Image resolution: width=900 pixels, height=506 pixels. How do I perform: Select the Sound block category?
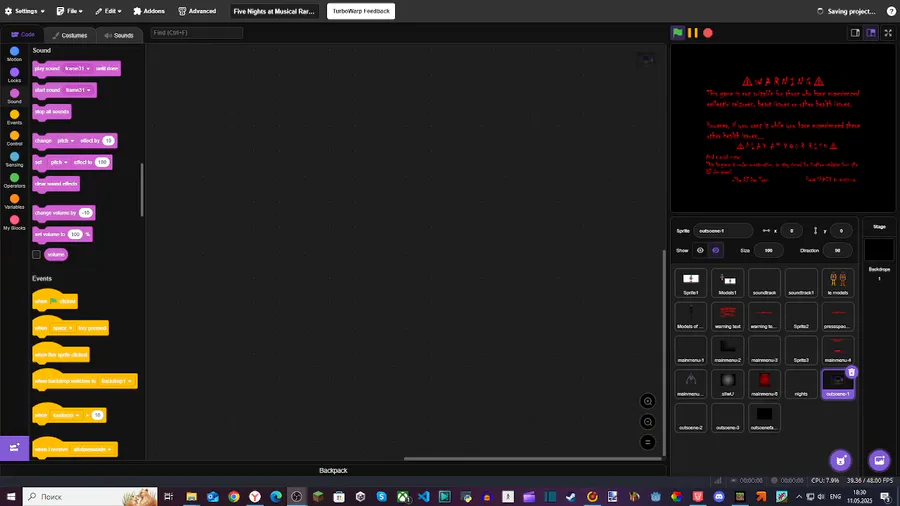pyautogui.click(x=14, y=96)
